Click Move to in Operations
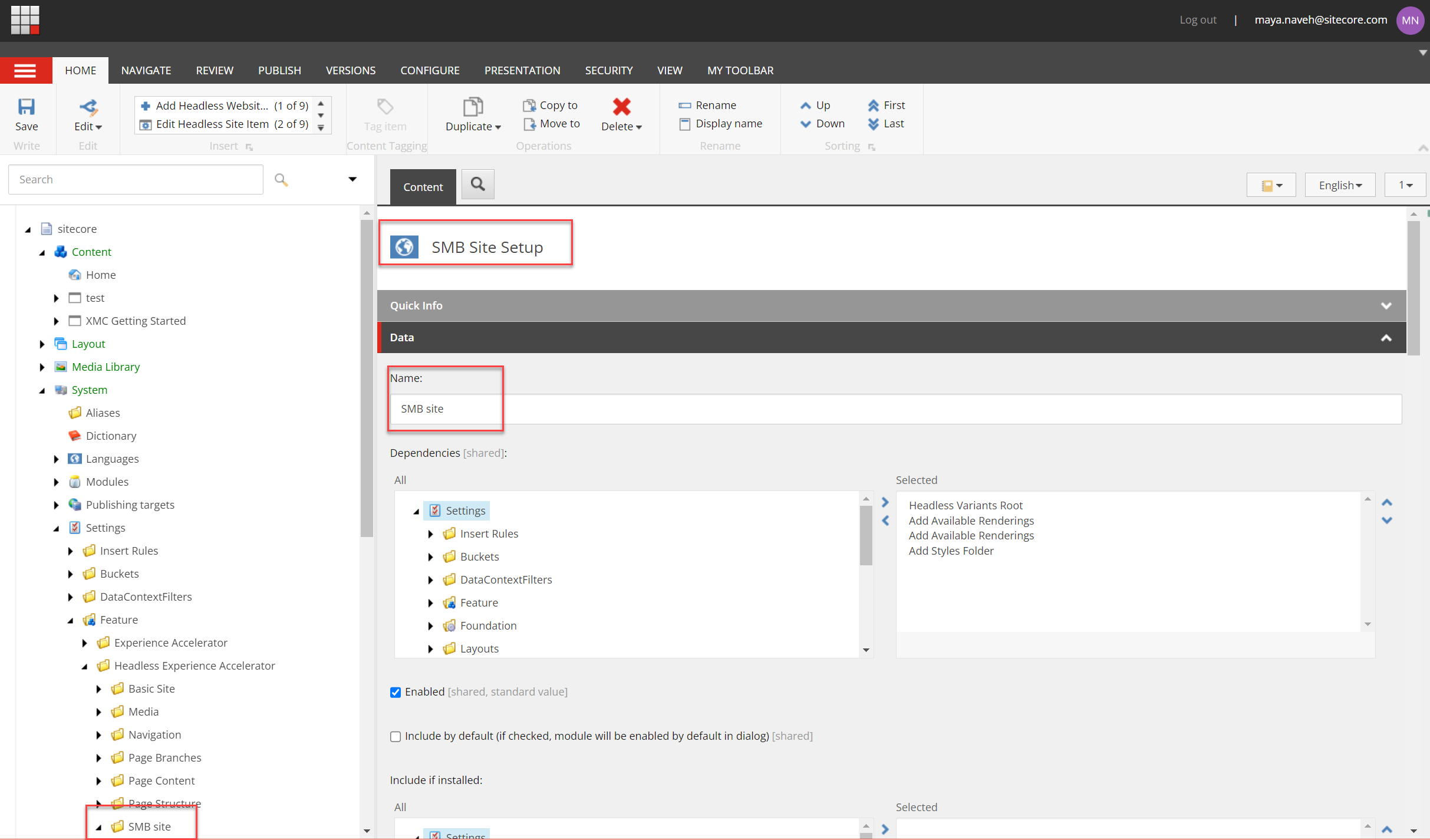The image size is (1430, 840). 552,123
